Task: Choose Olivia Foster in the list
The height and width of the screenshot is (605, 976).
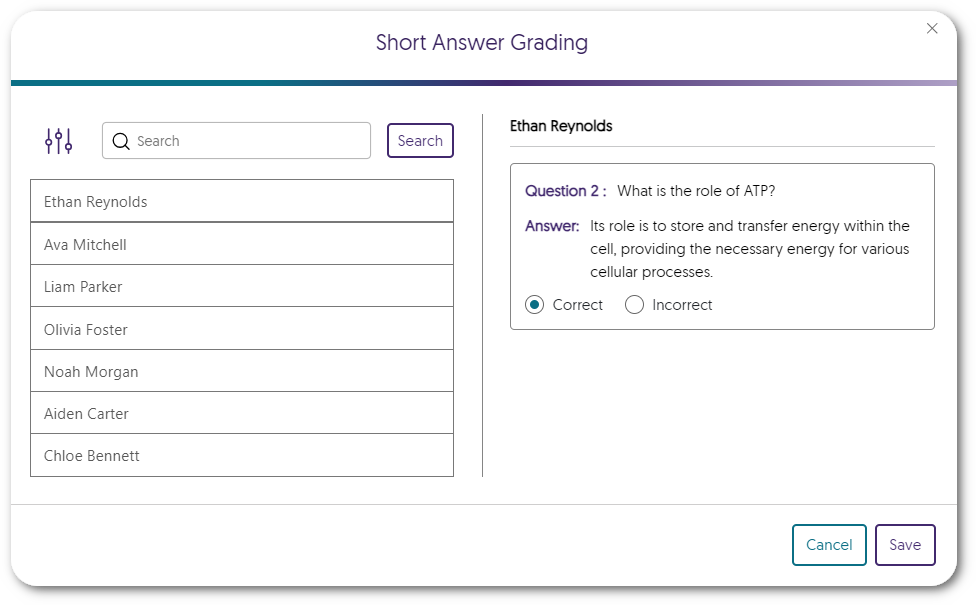Action: [242, 330]
